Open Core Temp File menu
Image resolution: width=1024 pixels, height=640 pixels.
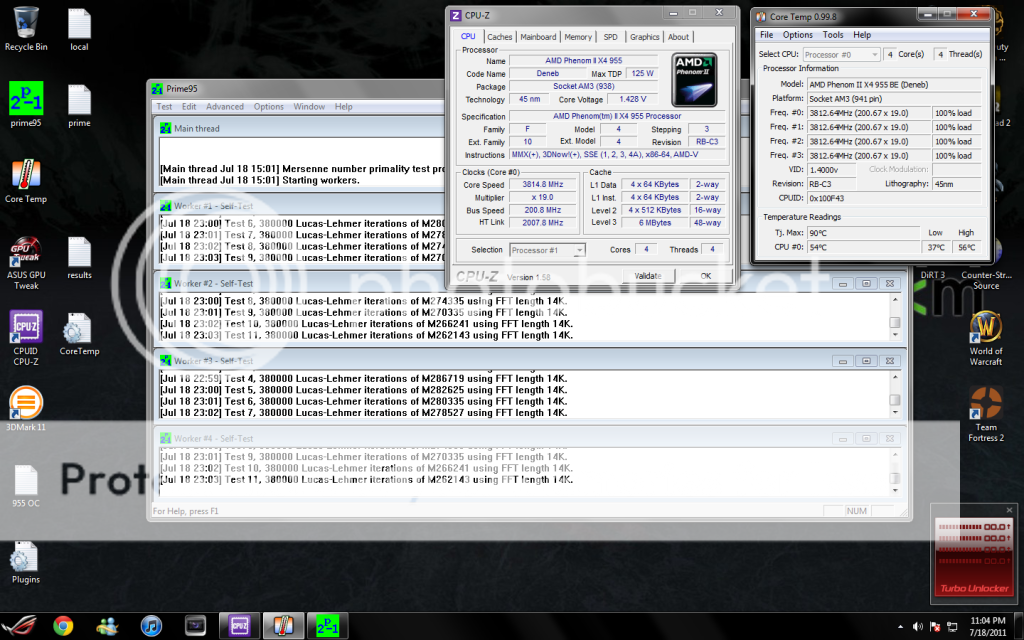767,35
